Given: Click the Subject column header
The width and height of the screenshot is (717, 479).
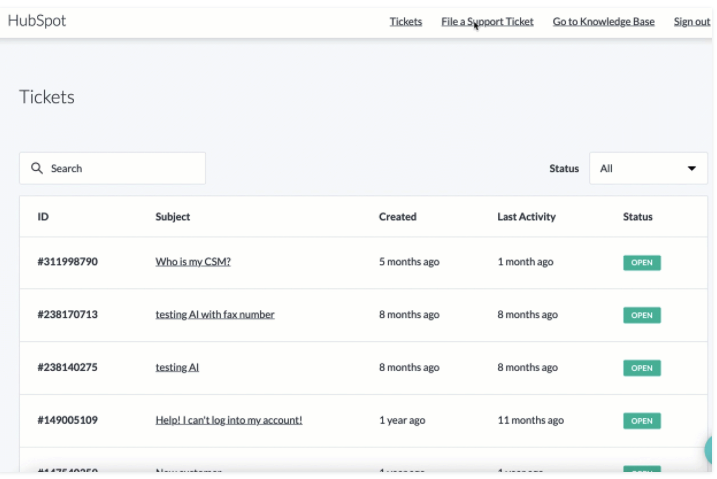Looking at the screenshot, I should pos(172,217).
